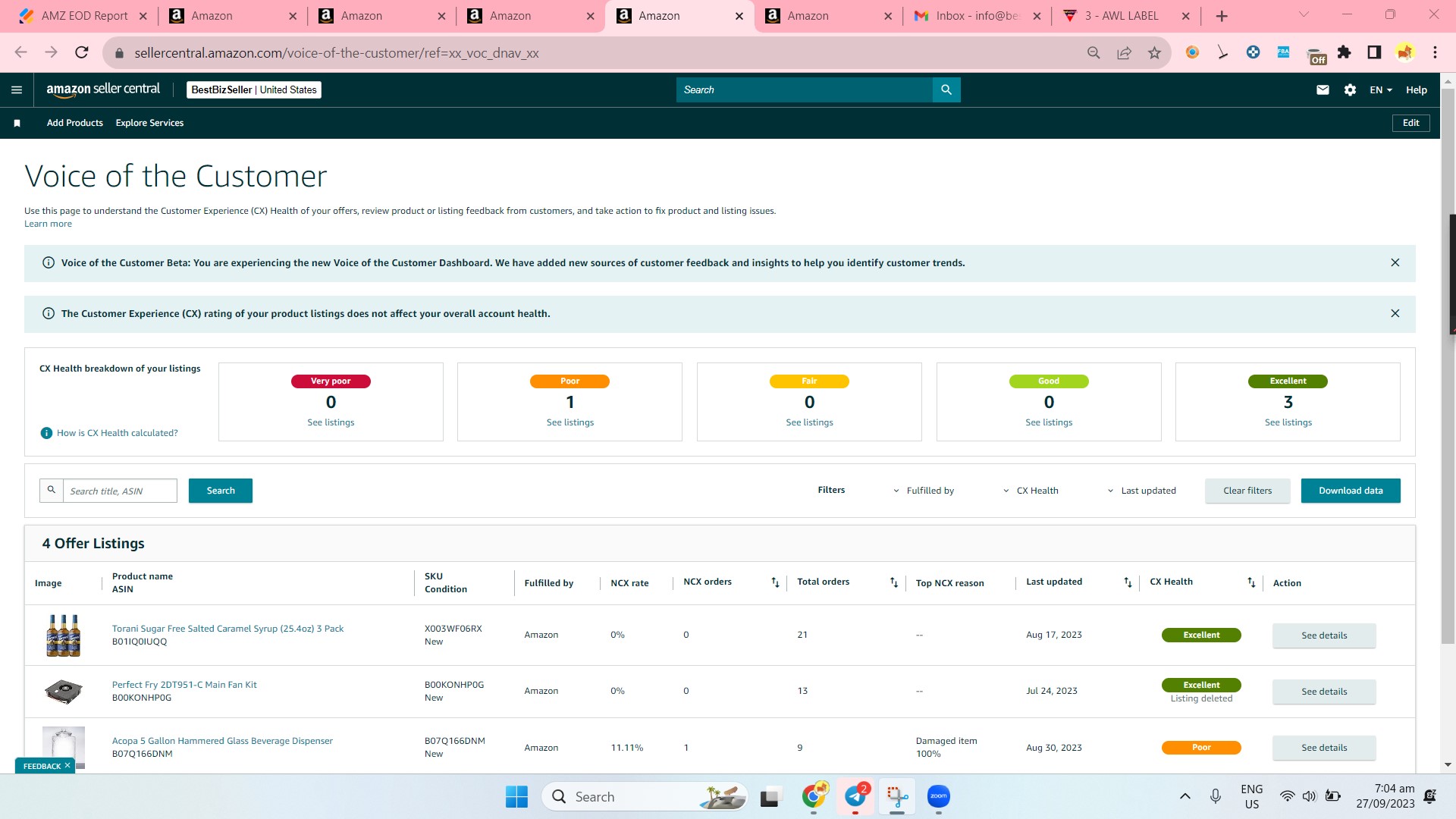Open the settings gear icon
This screenshot has width=1456, height=819.
(x=1350, y=89)
